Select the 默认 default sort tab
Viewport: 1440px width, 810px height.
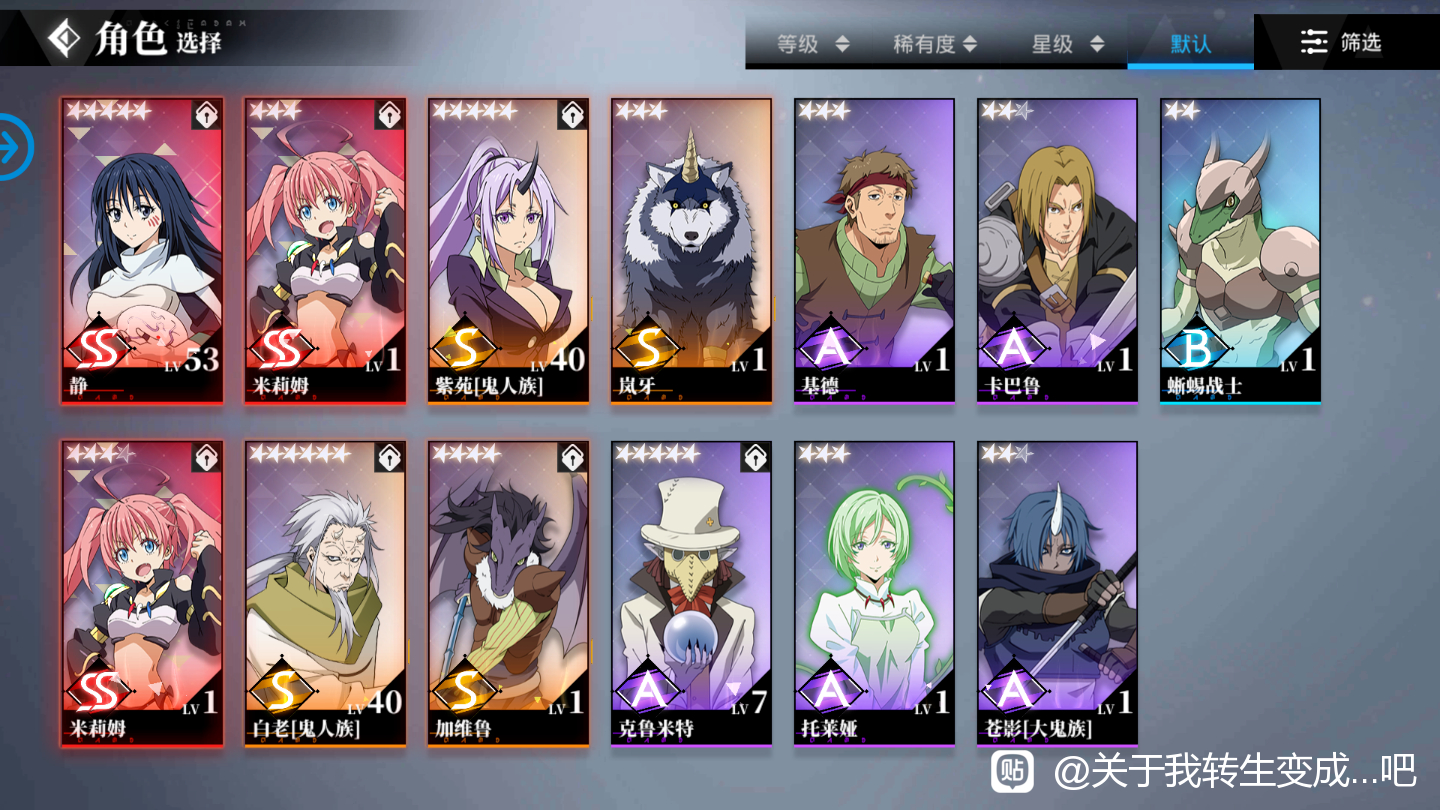click(x=1190, y=44)
